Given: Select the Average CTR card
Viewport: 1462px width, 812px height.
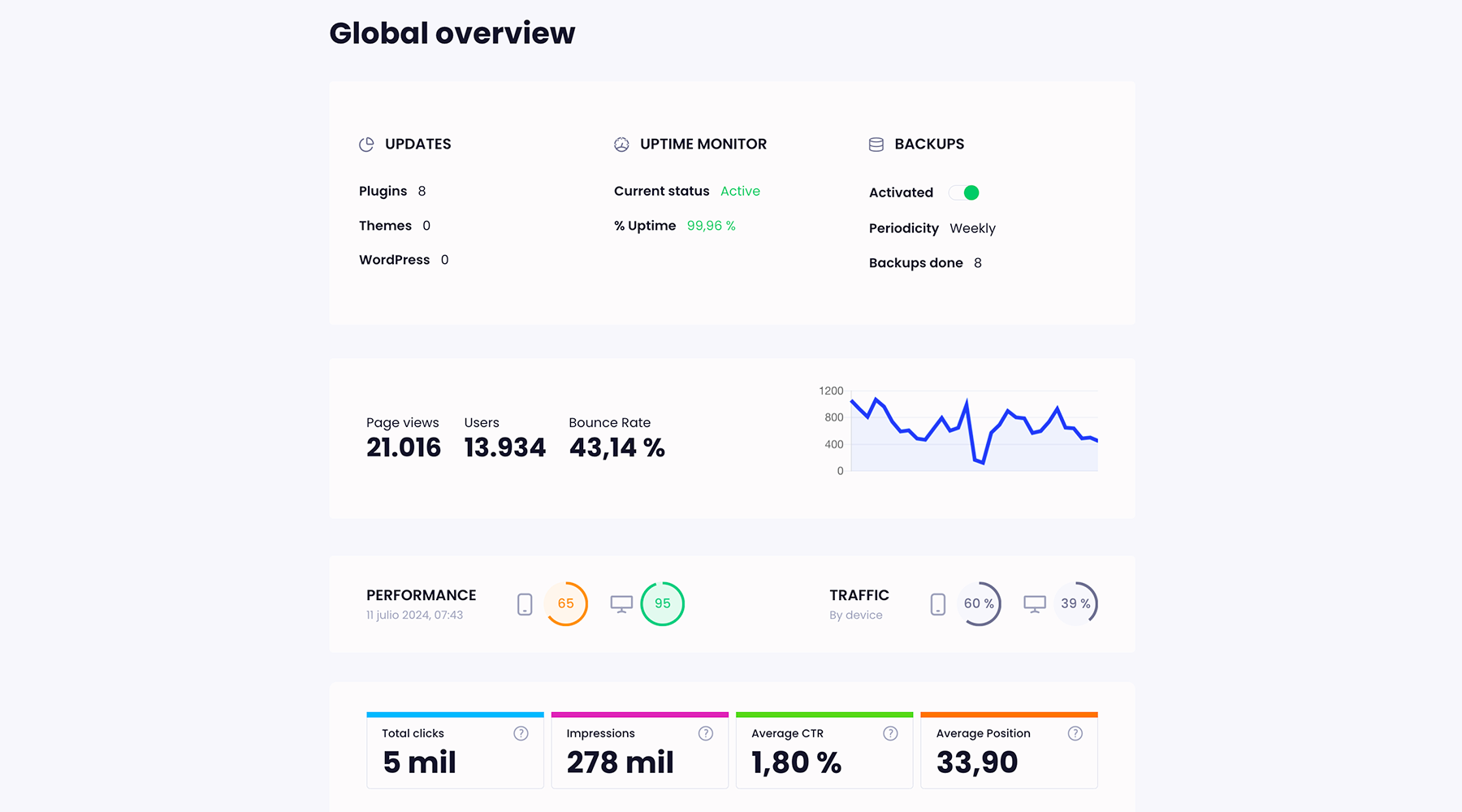Looking at the screenshot, I should 824,750.
